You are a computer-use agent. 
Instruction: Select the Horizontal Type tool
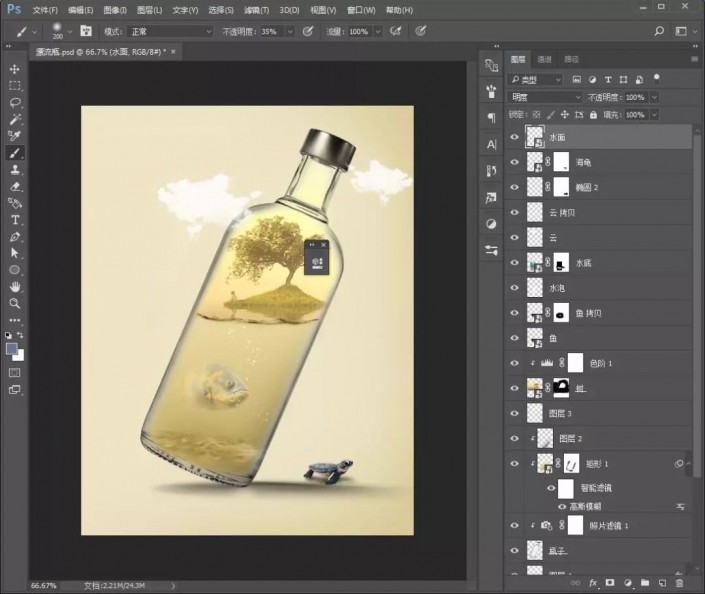(14, 220)
